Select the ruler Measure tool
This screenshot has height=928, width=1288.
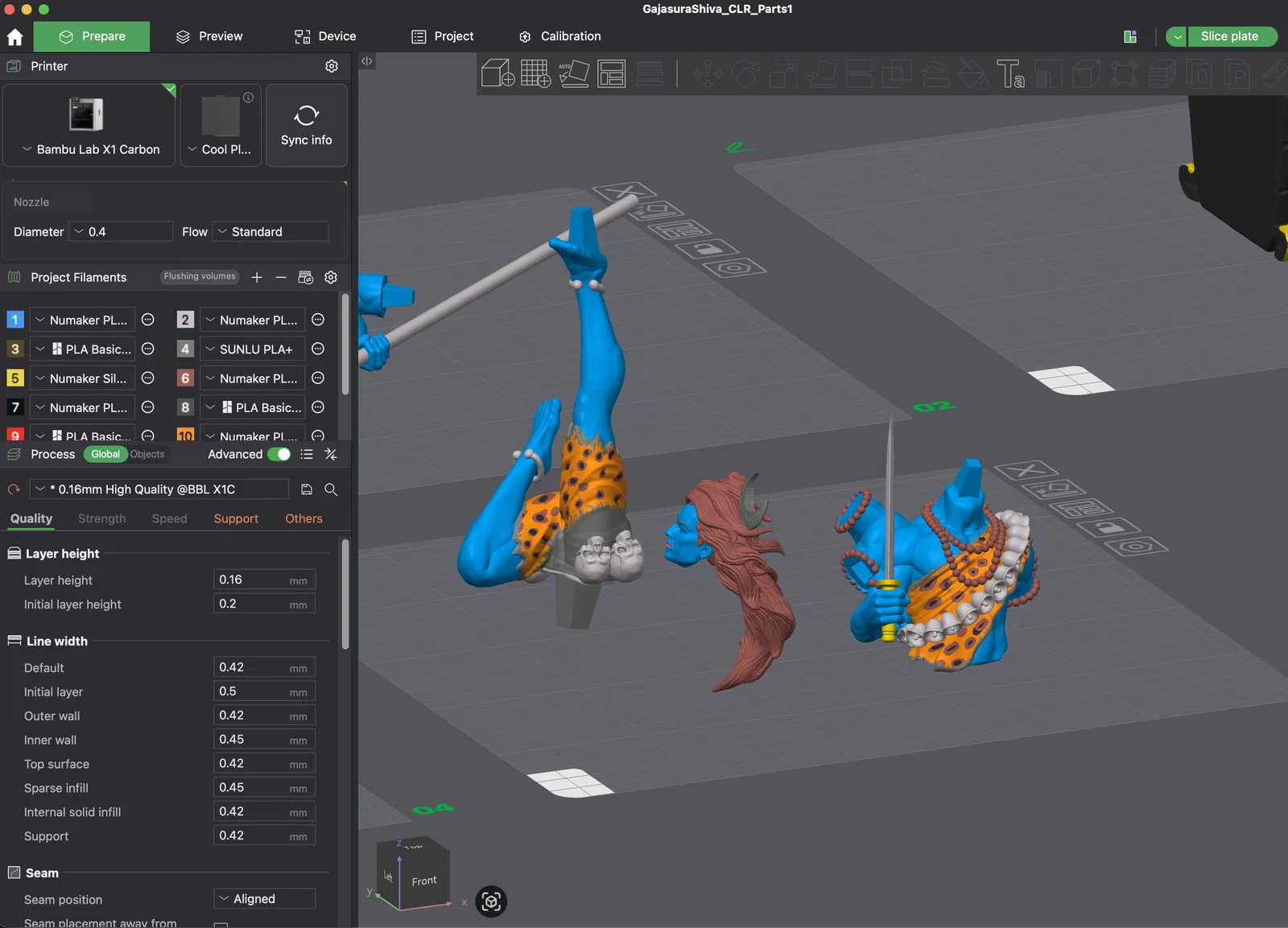coord(1274,74)
